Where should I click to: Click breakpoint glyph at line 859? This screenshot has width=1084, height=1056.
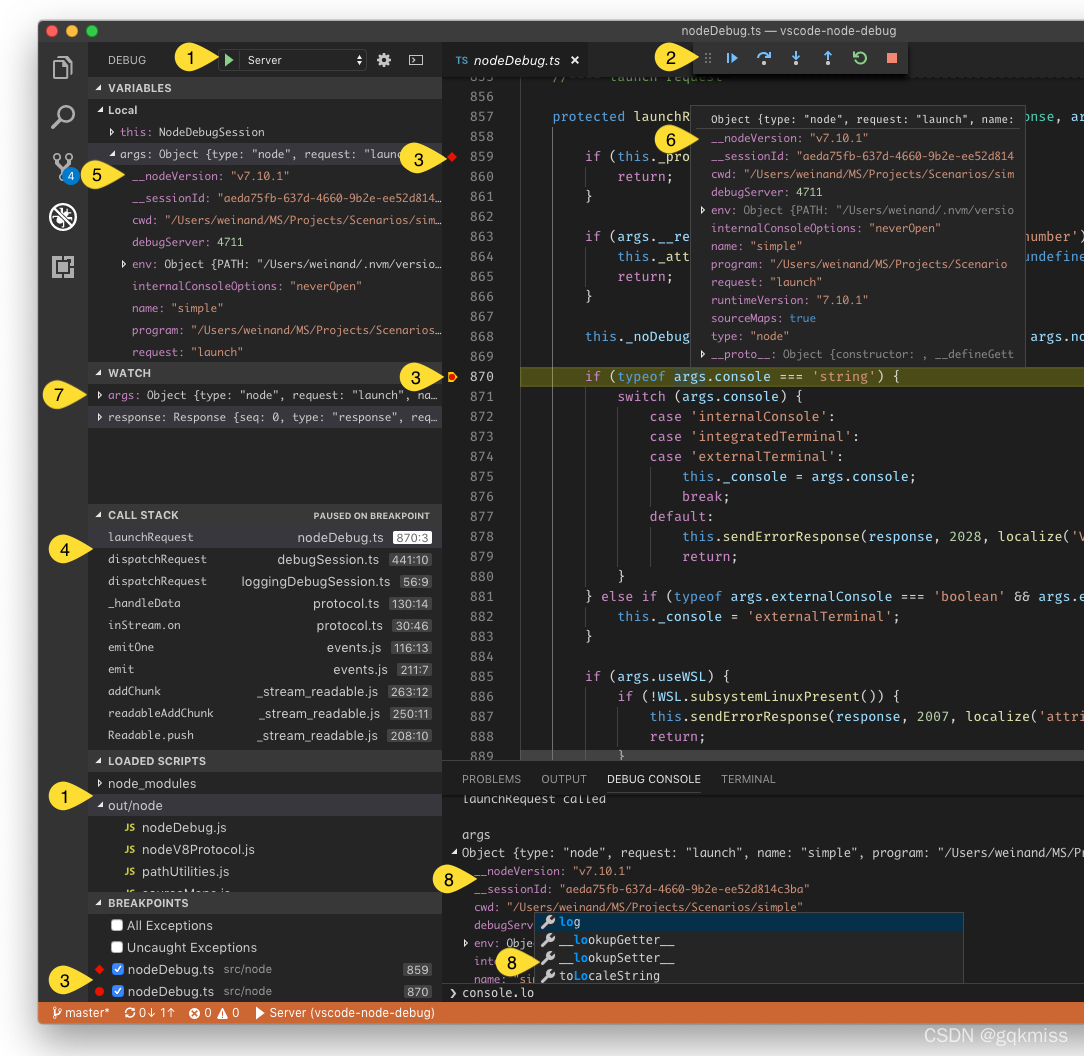click(452, 157)
